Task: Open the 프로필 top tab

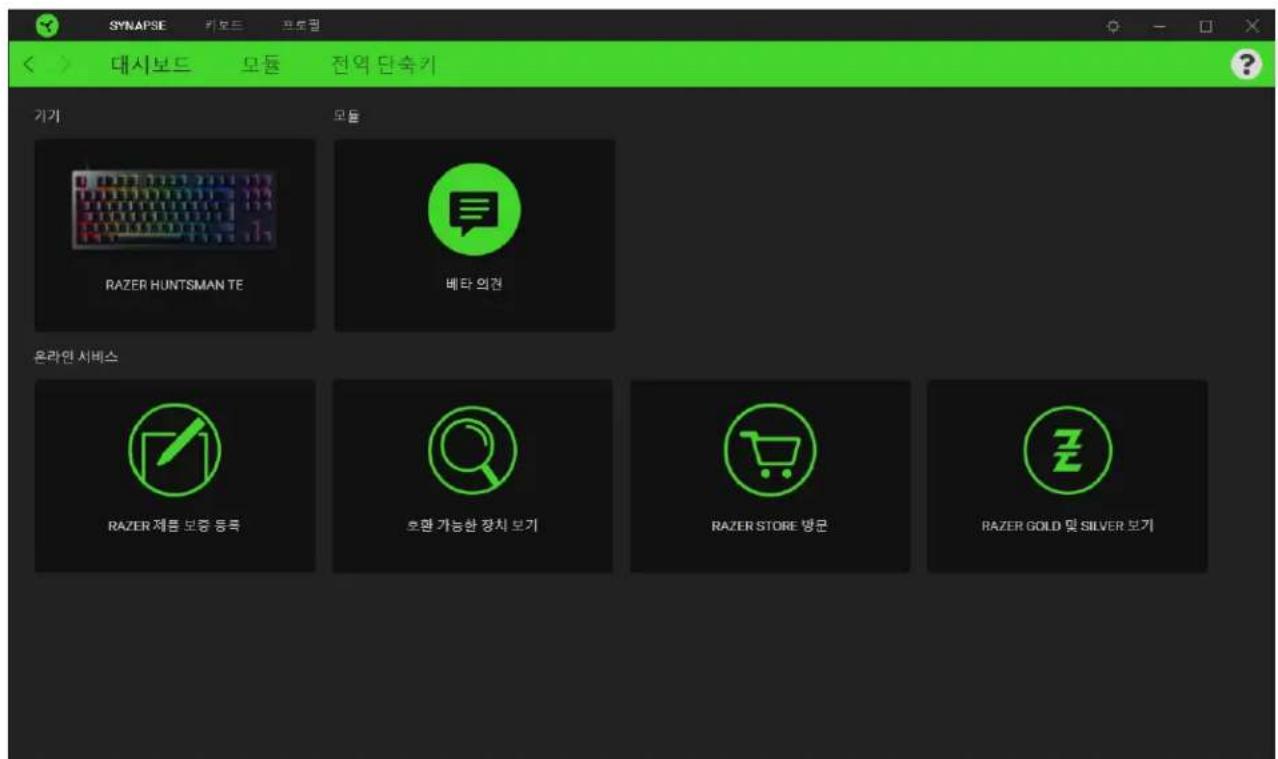Action: click(303, 26)
